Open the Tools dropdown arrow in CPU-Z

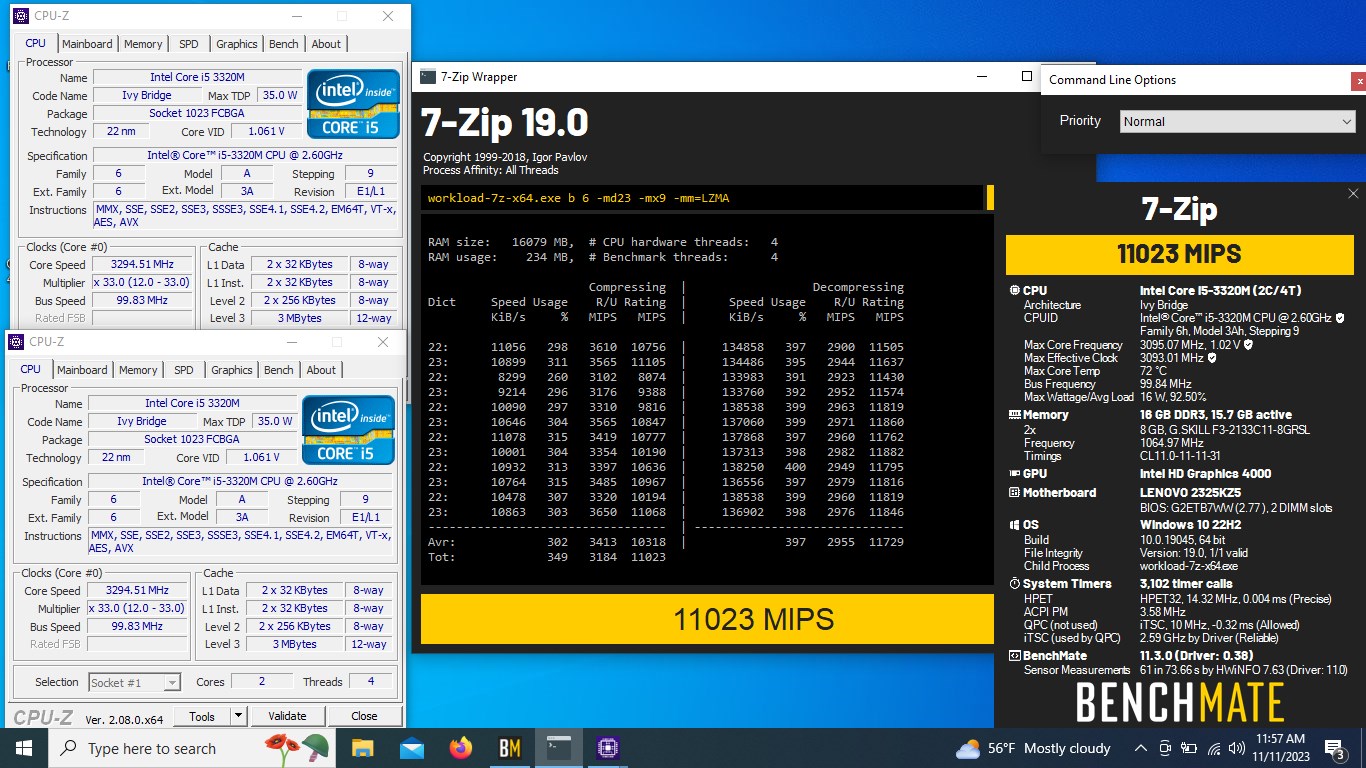238,716
